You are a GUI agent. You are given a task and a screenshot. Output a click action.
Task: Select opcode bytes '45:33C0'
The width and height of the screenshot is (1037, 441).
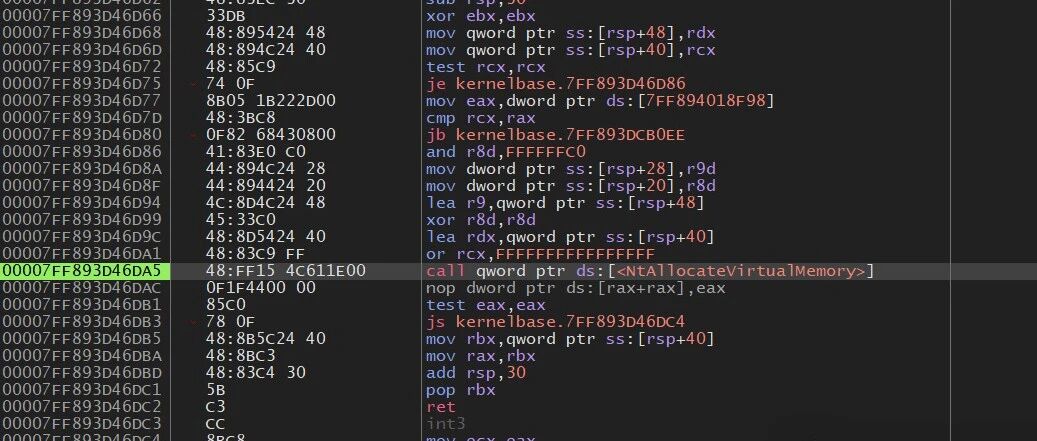click(241, 220)
